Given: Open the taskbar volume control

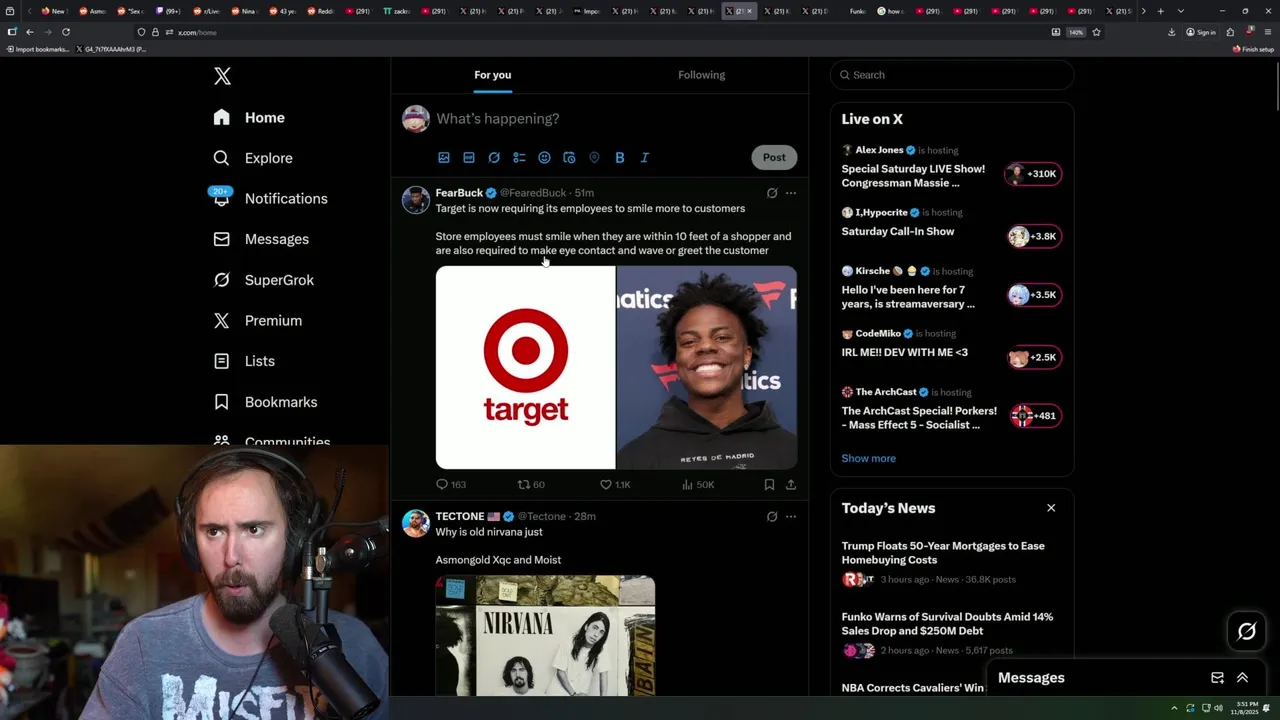Looking at the screenshot, I should click(1218, 708).
